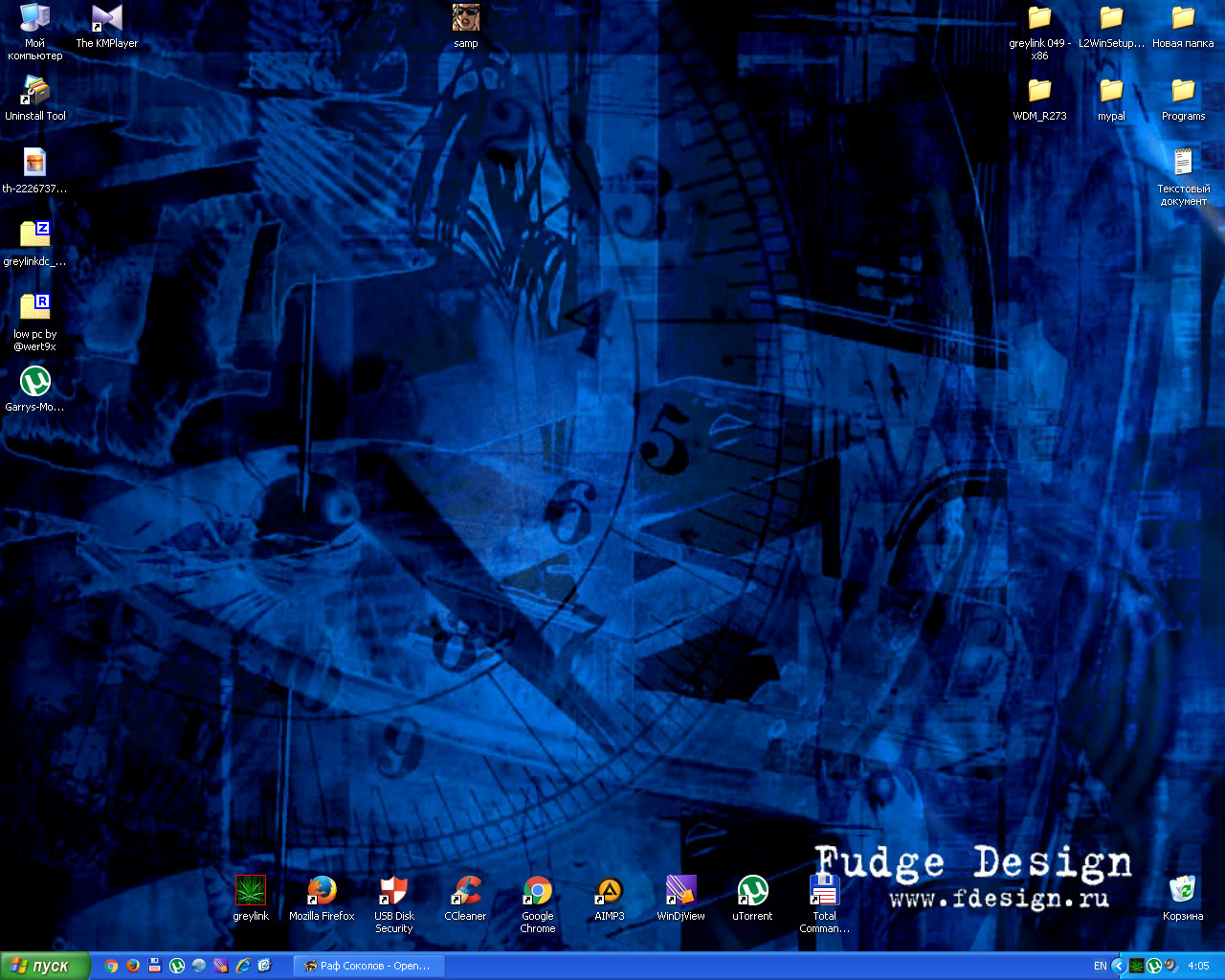Screen dimensions: 1225x980
Task: Select the AIMP3 desktop shortcut
Action: pos(610,899)
